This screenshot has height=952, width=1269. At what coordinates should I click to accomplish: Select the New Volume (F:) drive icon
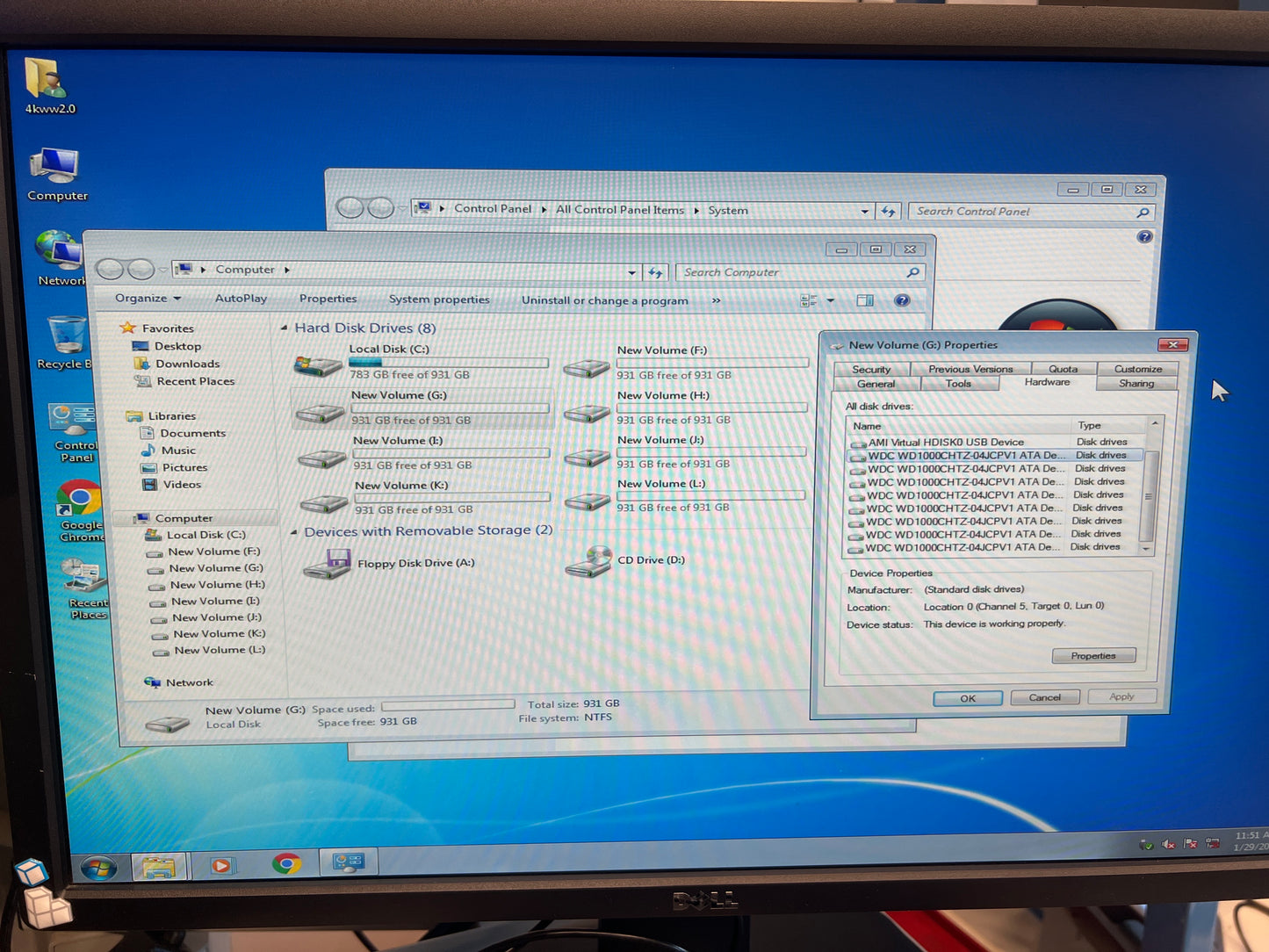(x=586, y=367)
